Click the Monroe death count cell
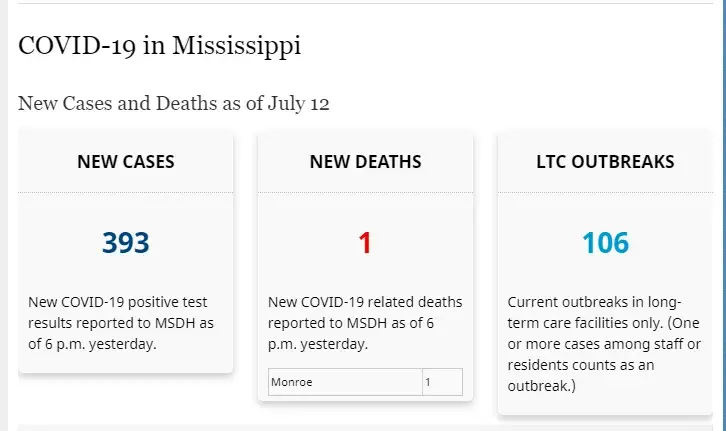The image size is (726, 431). [441, 382]
